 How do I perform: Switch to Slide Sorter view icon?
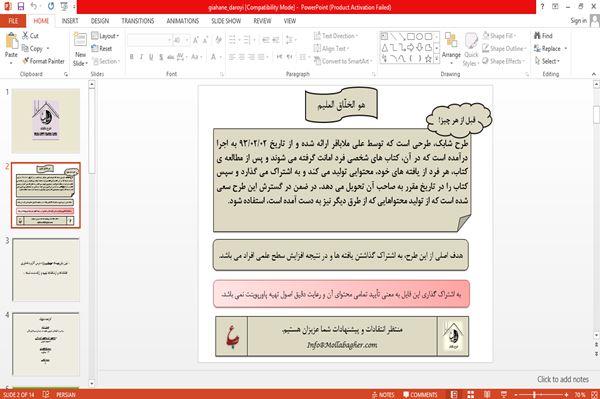[471, 395]
